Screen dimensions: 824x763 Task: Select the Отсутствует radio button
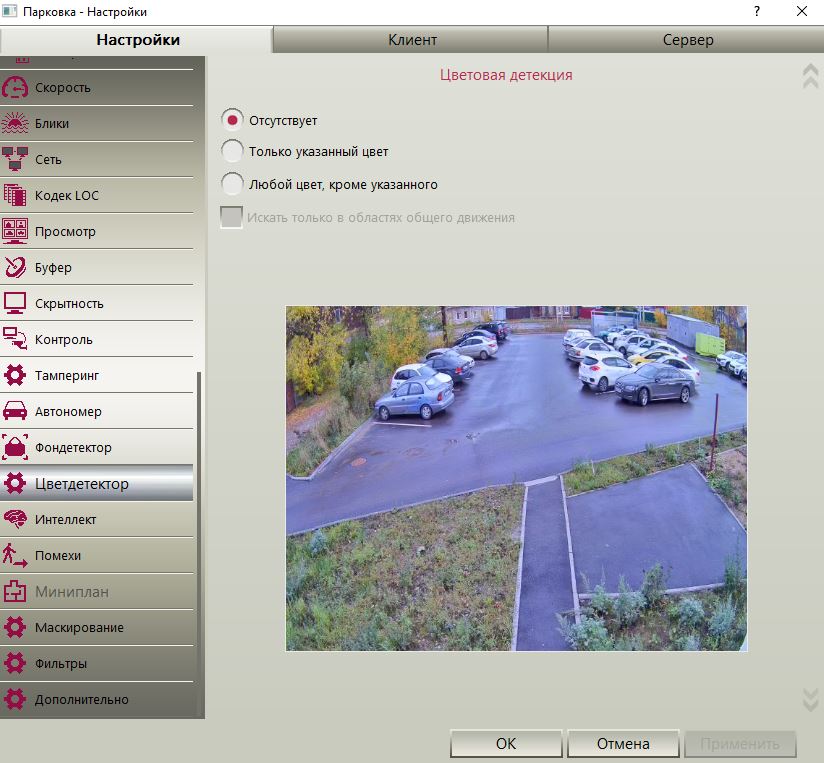(232, 120)
